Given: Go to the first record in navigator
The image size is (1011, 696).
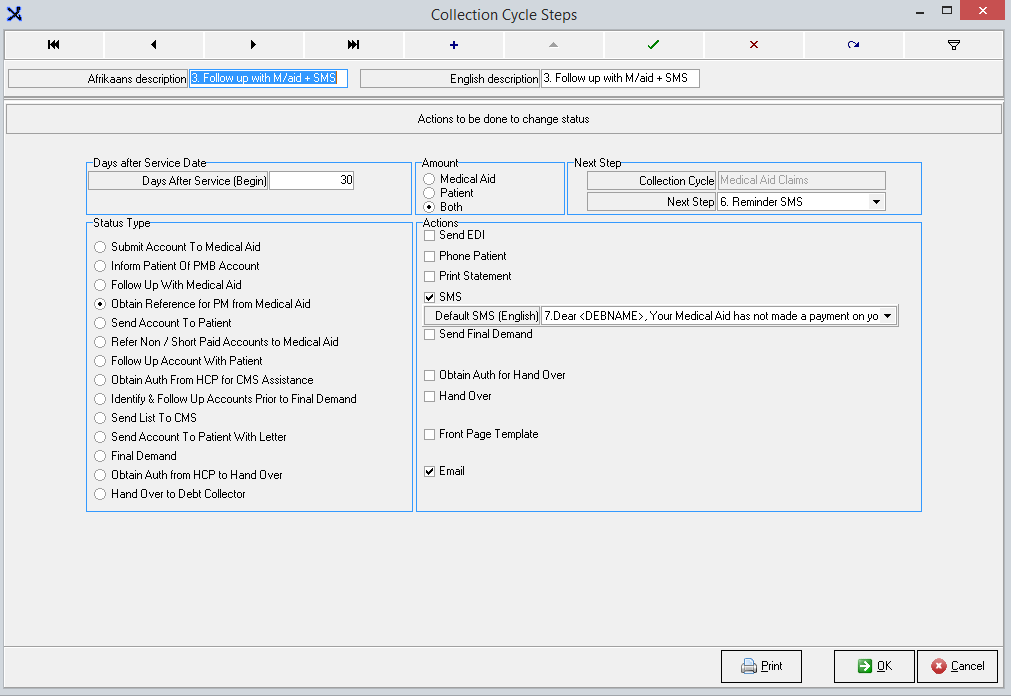Looking at the screenshot, I should (x=54, y=45).
